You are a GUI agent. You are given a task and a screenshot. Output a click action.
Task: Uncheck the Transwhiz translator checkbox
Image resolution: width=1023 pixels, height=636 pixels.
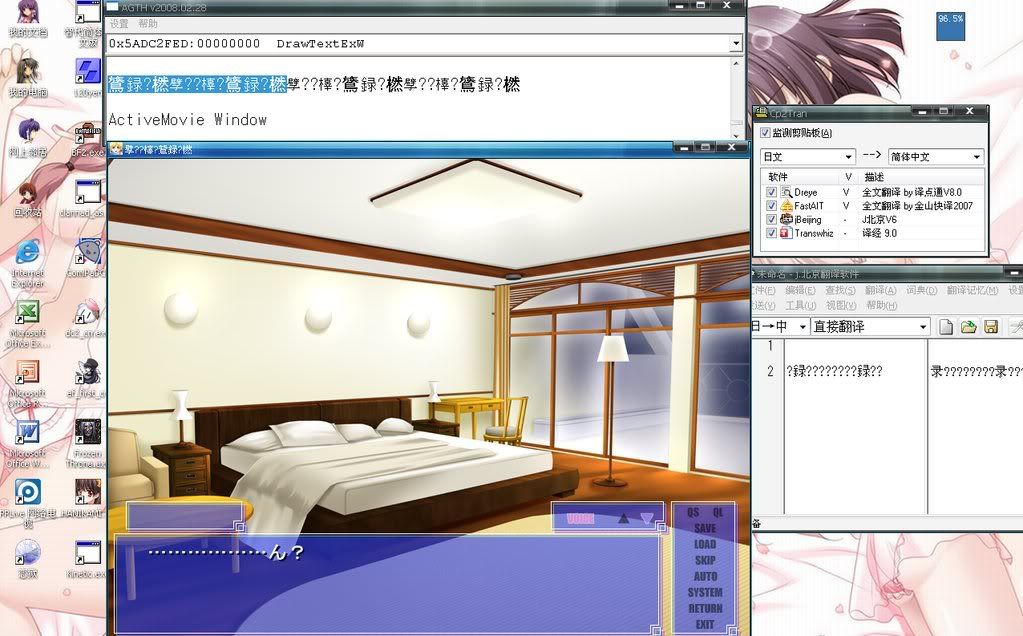(771, 233)
